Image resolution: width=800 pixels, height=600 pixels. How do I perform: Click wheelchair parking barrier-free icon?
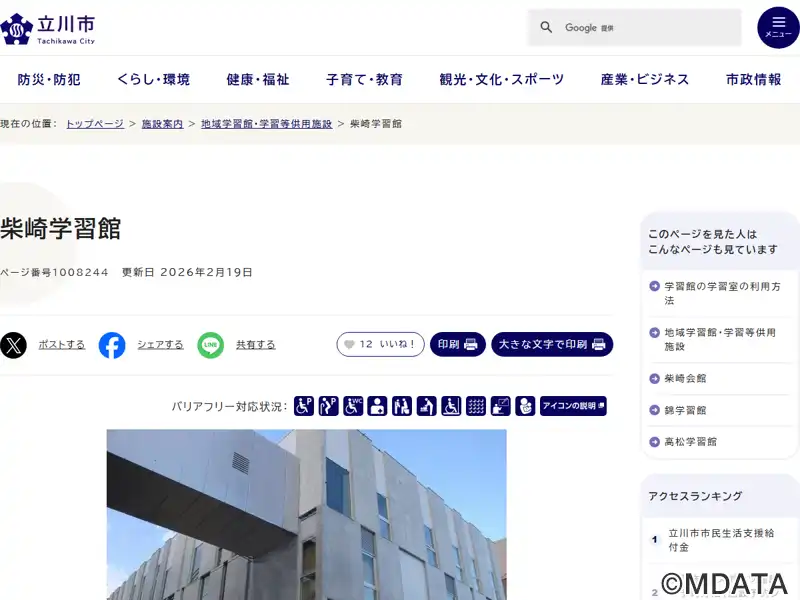point(304,406)
